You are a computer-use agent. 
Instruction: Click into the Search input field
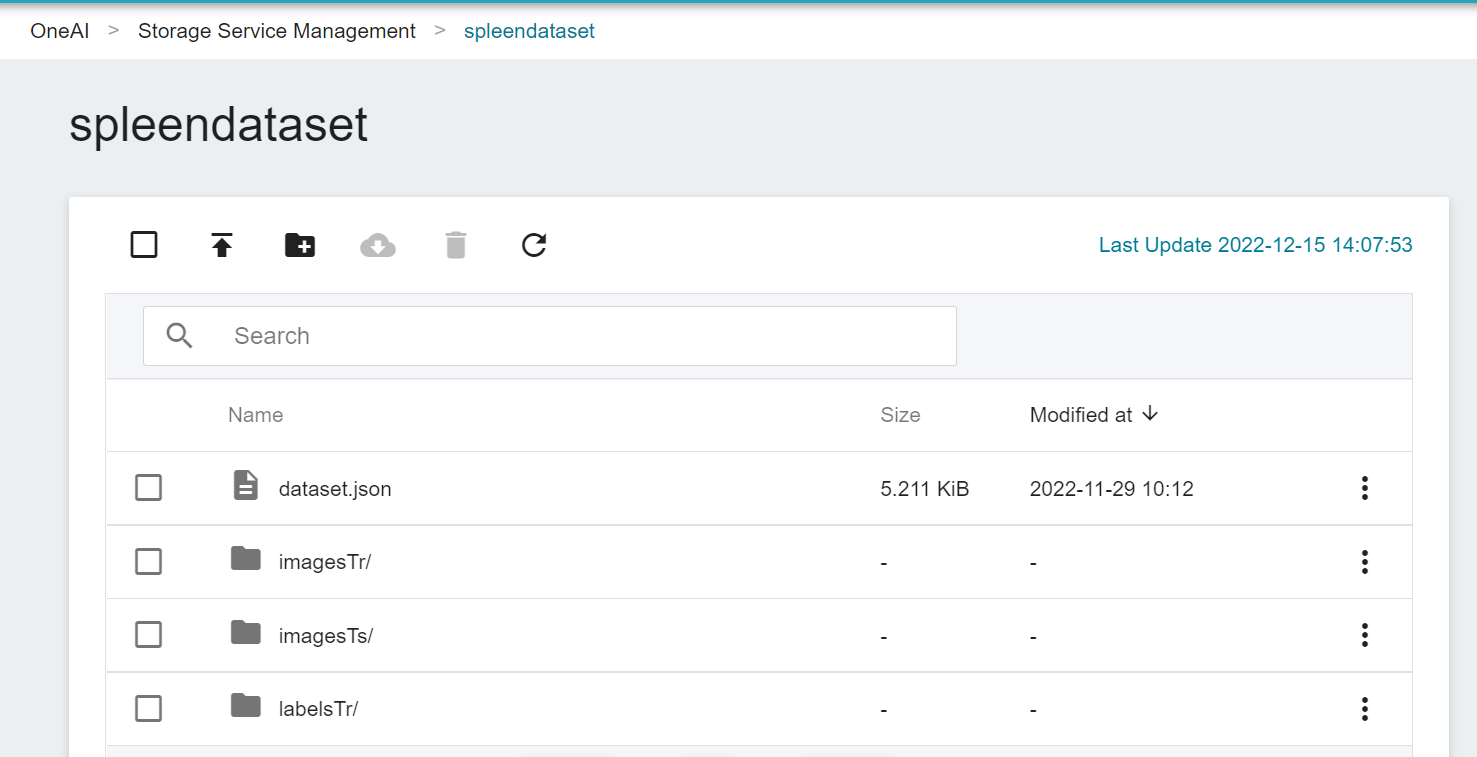580,336
